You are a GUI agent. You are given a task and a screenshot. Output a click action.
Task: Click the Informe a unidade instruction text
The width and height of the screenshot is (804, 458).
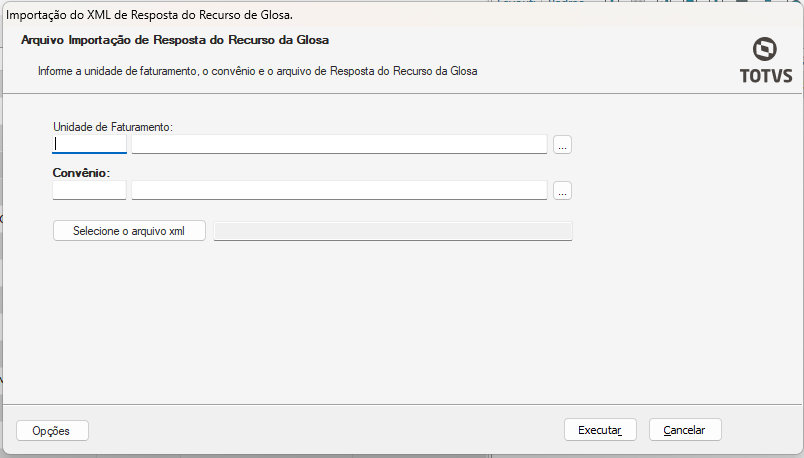click(258, 72)
